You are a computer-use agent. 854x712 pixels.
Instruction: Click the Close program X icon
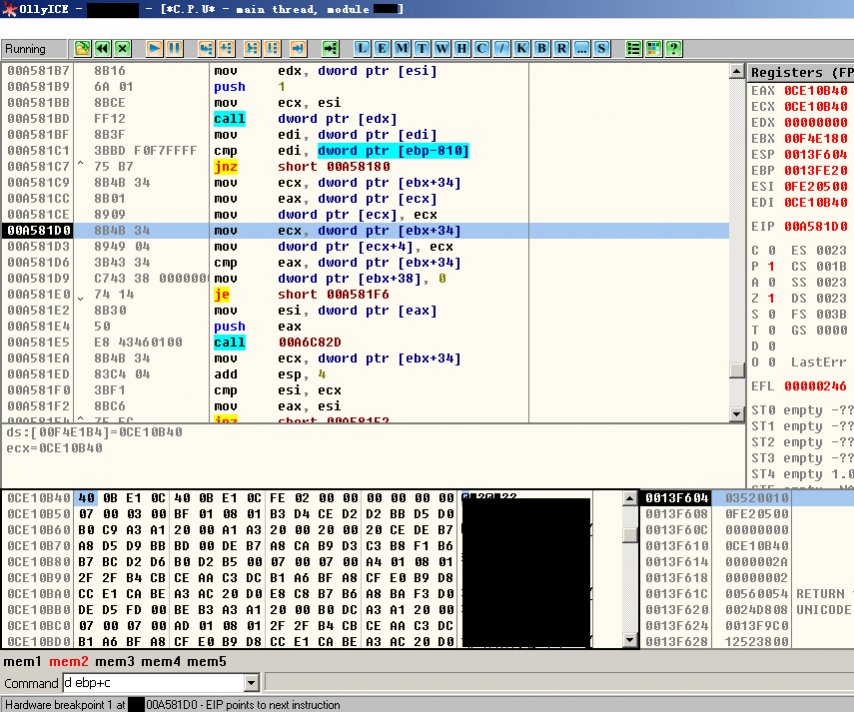pos(123,49)
